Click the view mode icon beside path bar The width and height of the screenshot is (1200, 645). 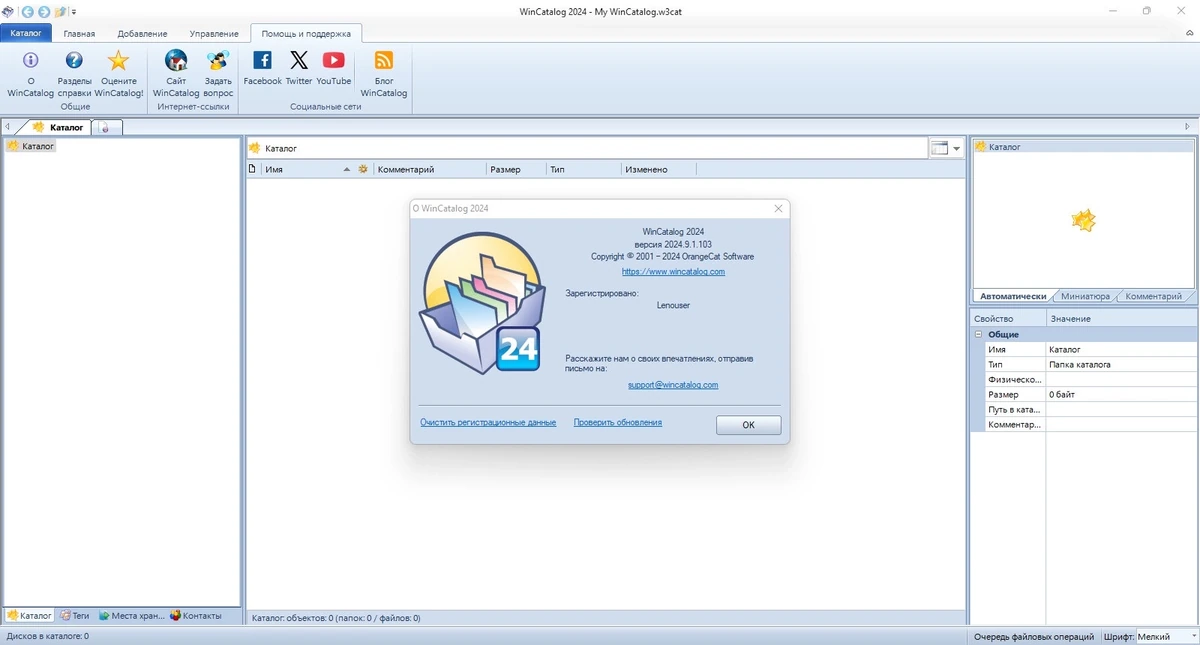coord(939,148)
